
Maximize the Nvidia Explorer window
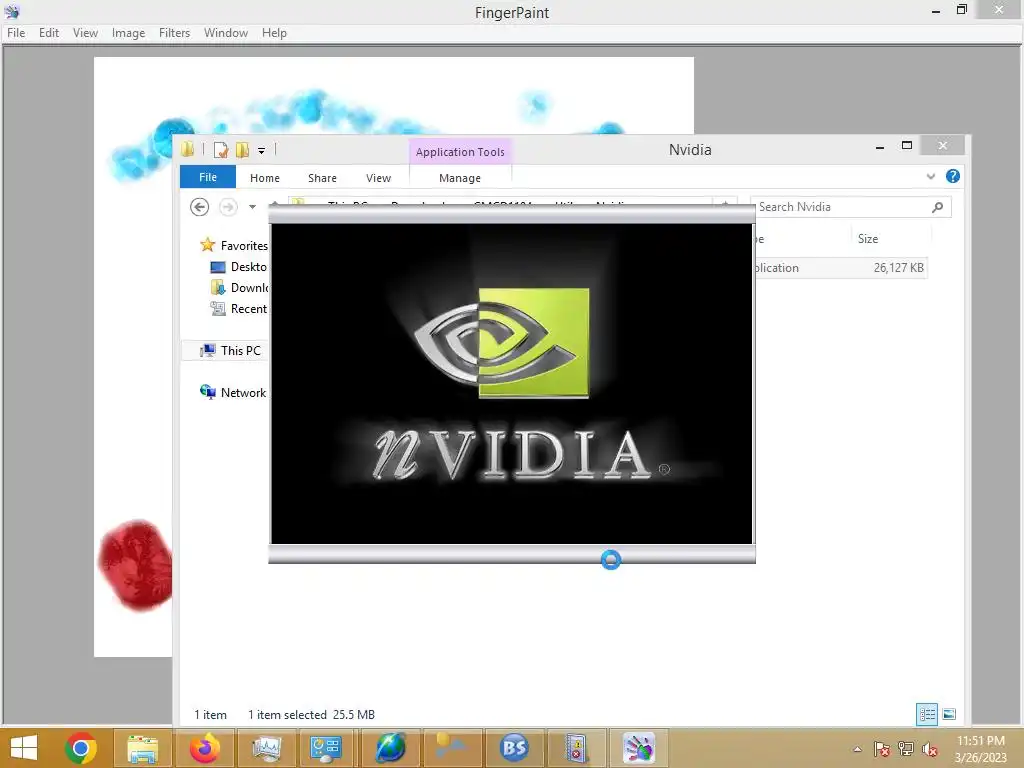[906, 146]
